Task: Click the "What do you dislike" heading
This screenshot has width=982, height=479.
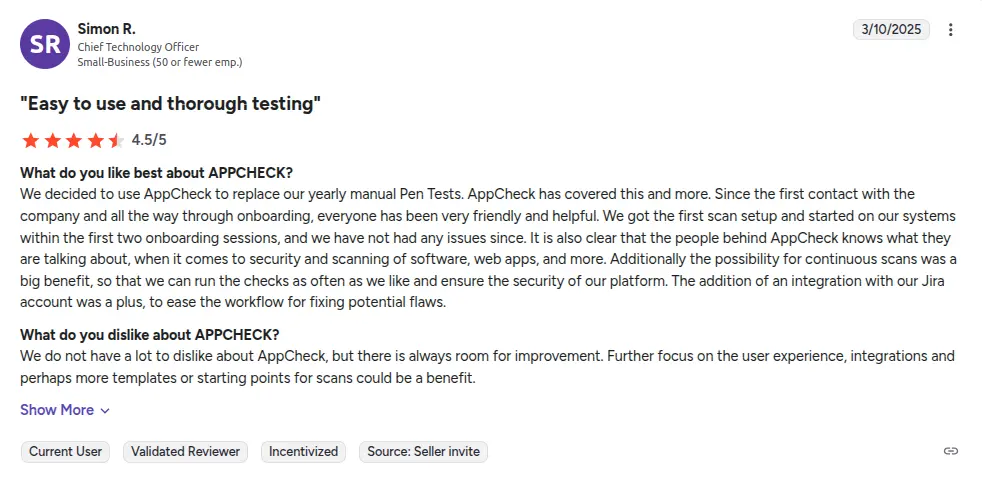Action: click(149, 334)
